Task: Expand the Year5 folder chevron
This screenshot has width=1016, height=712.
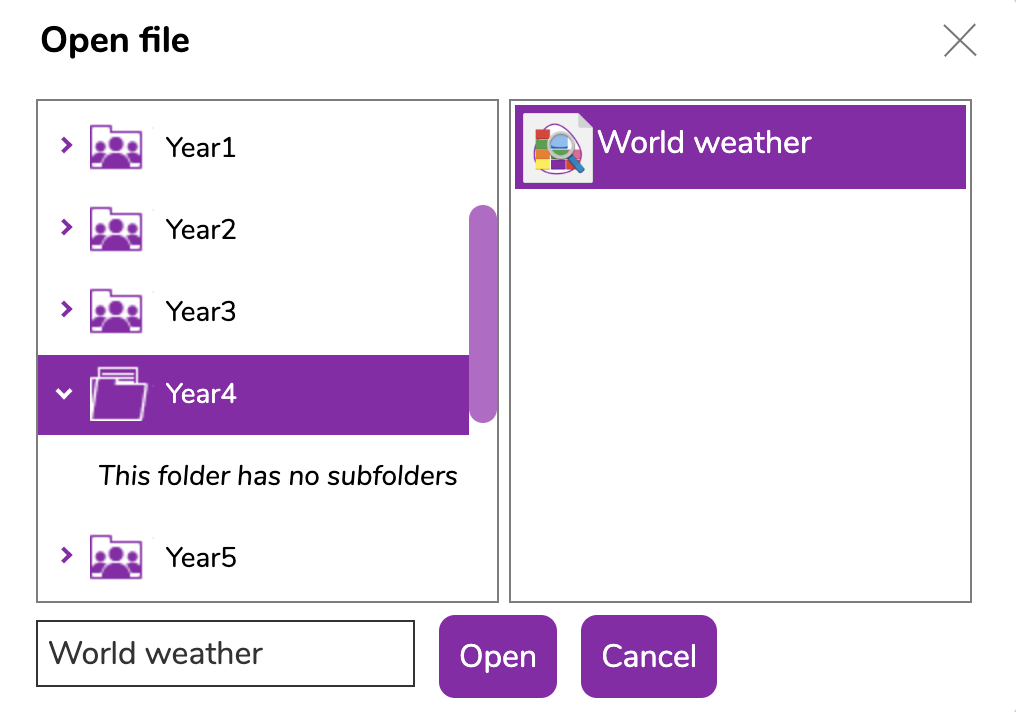Action: (x=66, y=555)
